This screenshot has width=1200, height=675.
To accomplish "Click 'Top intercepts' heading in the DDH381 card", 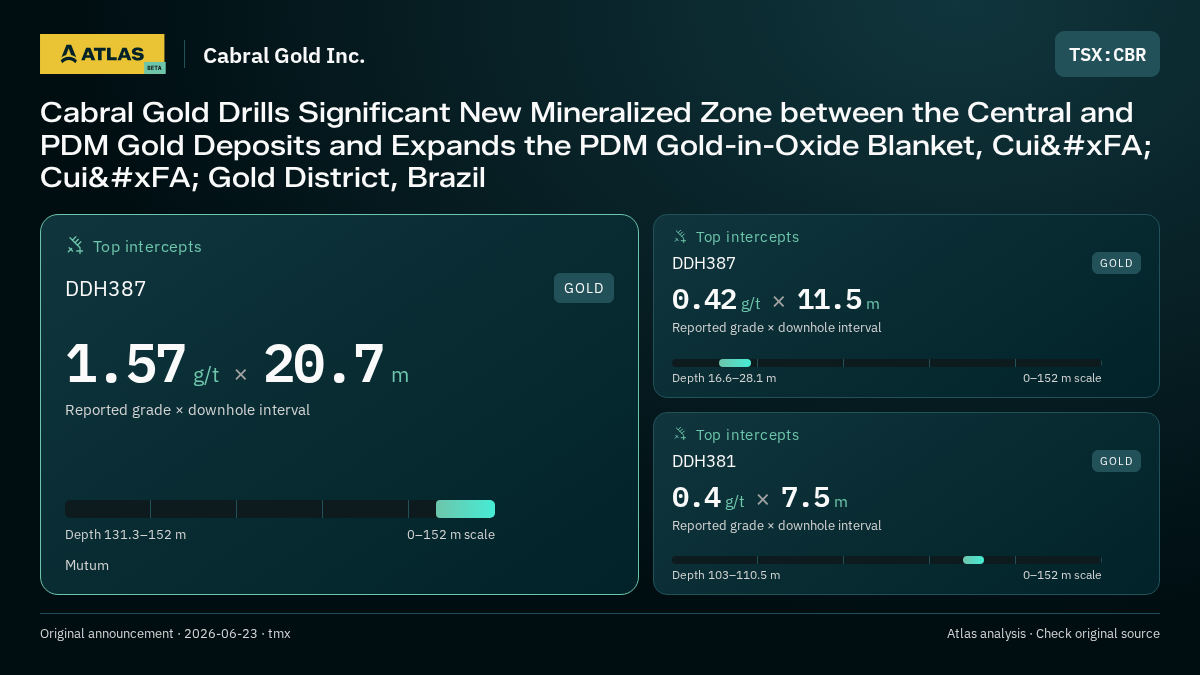I will click(x=748, y=435).
